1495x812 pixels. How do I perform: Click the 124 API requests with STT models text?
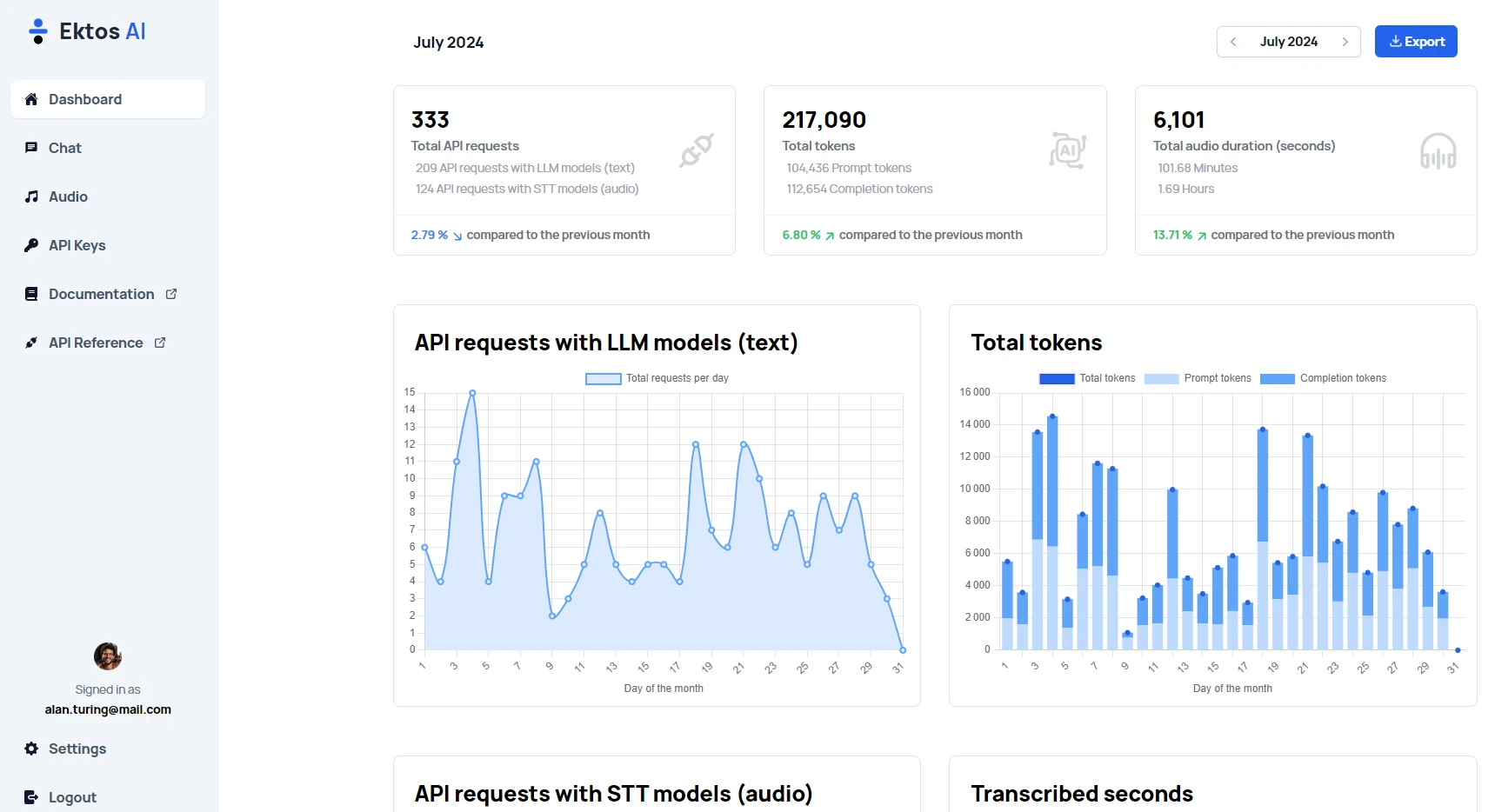click(x=527, y=189)
